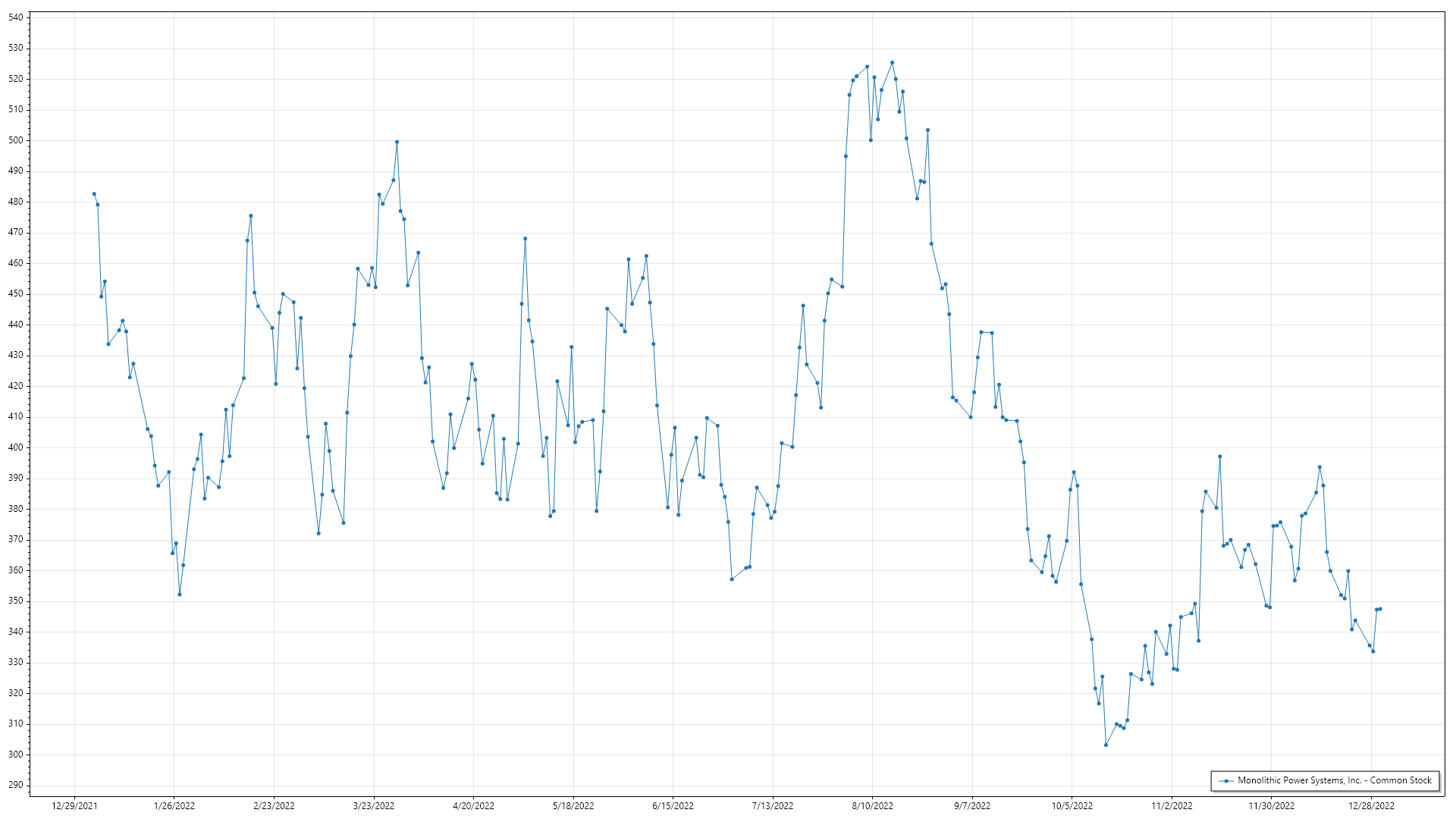Click the highest data point near 525

pos(892,63)
